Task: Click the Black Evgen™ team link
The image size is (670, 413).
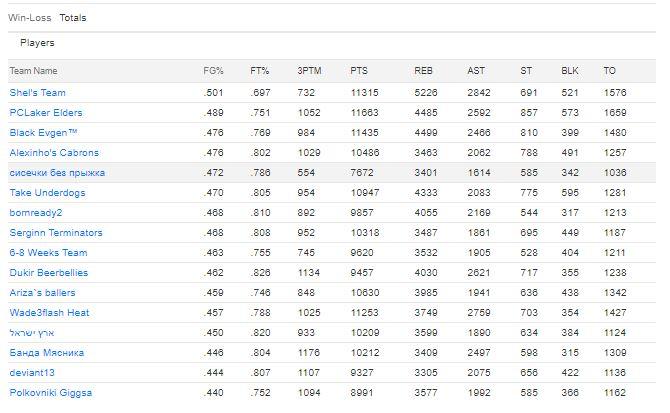Action: coord(43,133)
